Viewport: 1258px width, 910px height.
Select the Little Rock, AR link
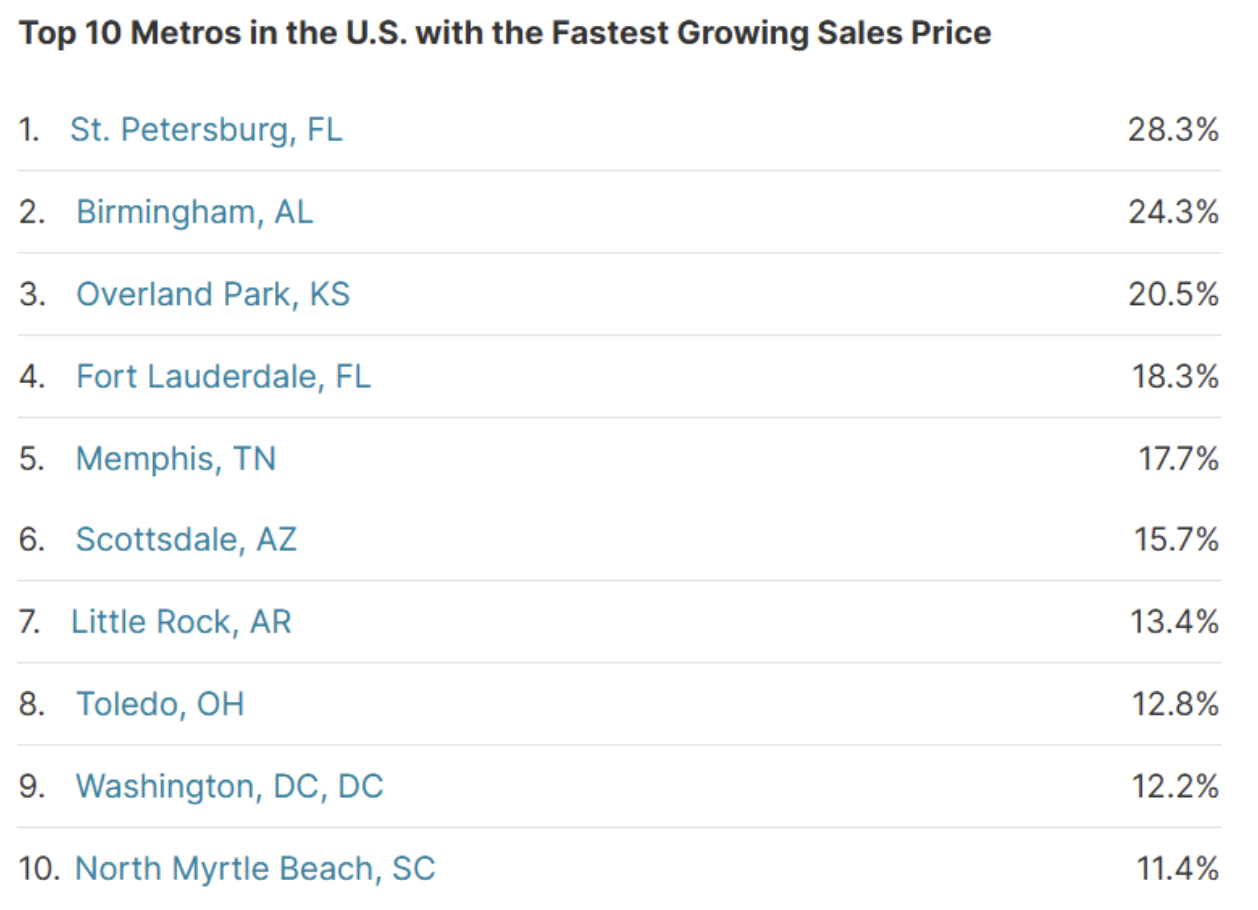[x=181, y=622]
